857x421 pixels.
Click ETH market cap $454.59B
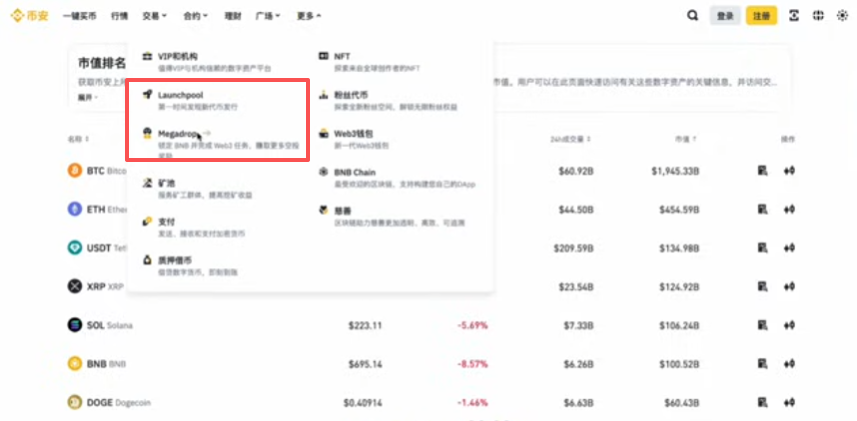679,209
